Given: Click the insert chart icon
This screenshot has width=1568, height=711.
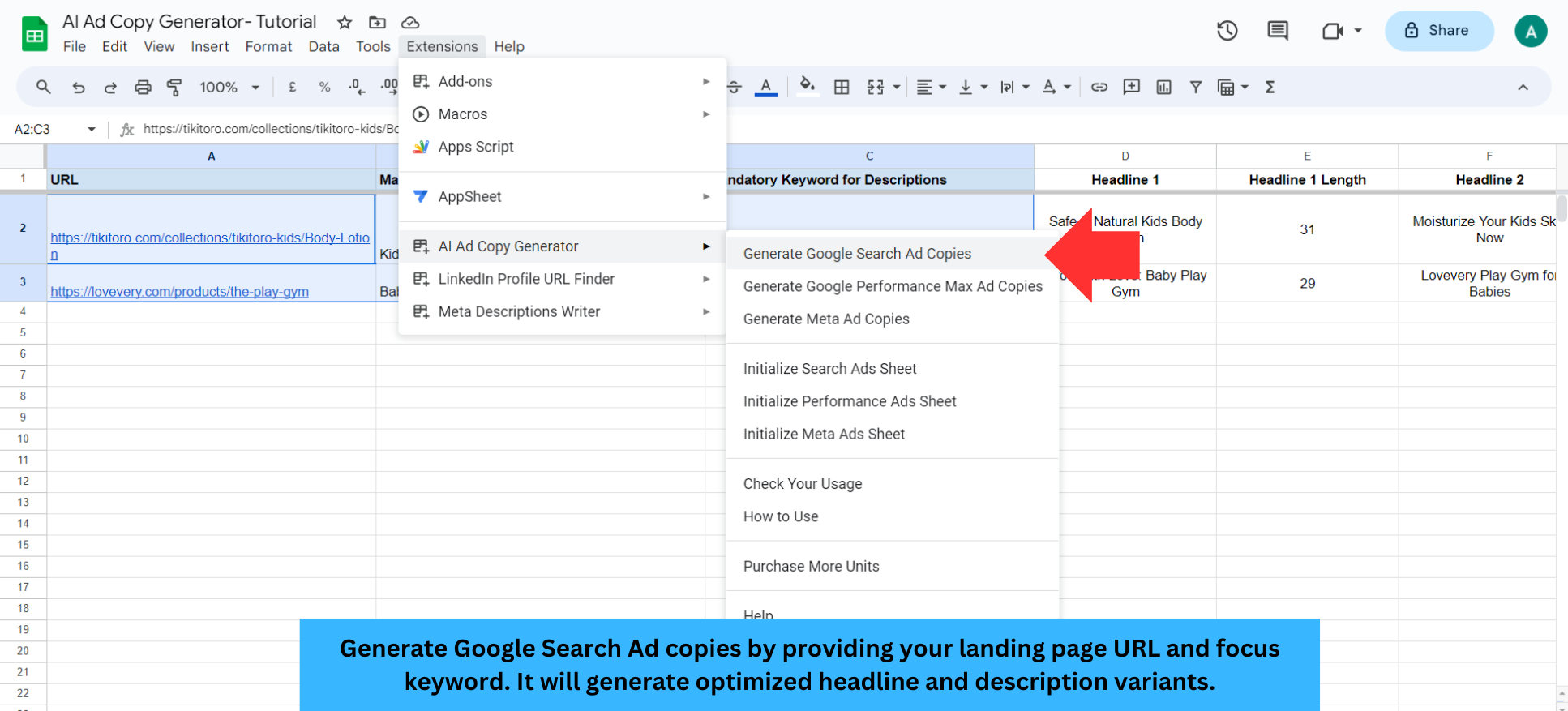Looking at the screenshot, I should (1164, 87).
